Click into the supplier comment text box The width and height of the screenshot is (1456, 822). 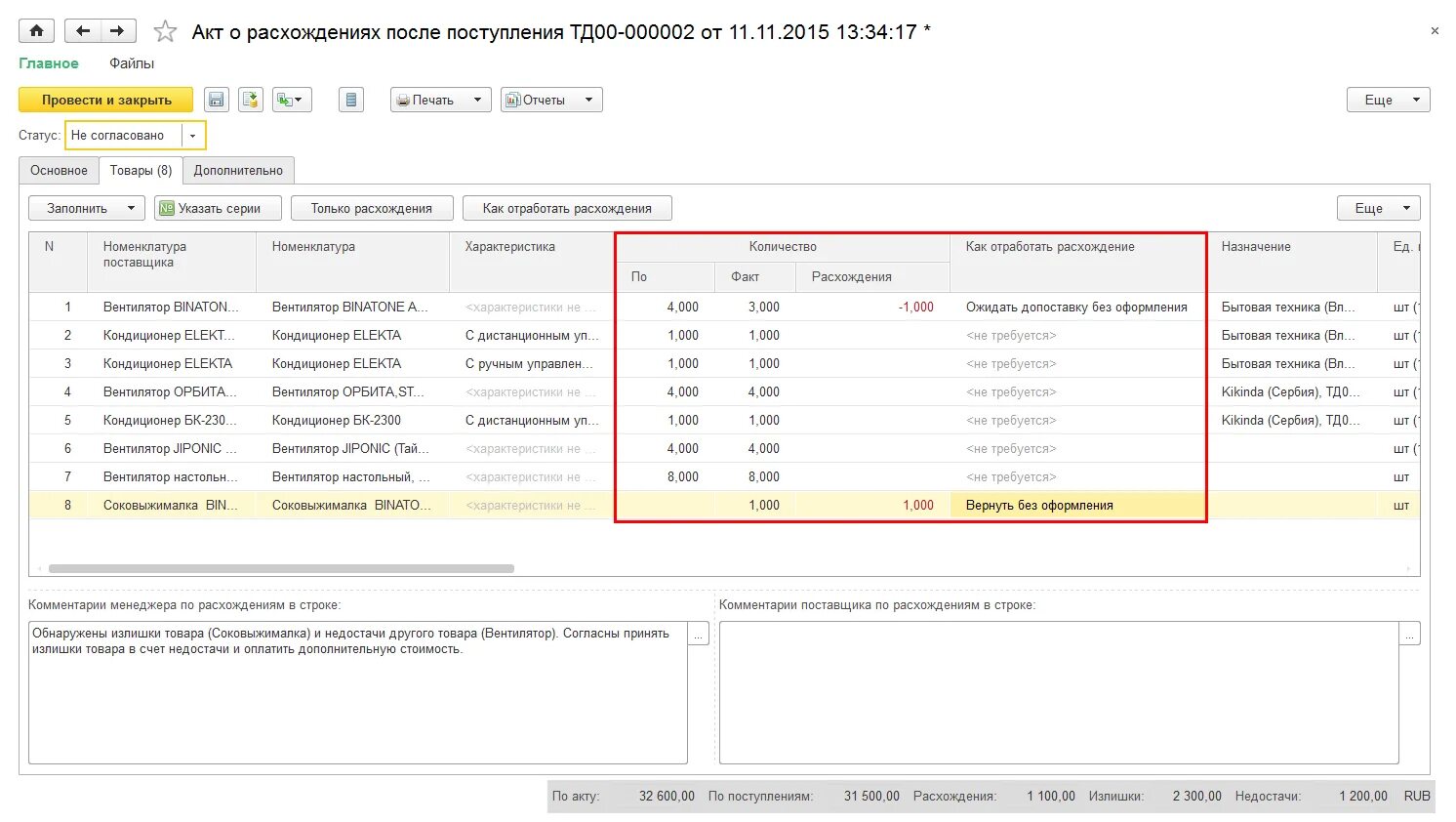1059,692
